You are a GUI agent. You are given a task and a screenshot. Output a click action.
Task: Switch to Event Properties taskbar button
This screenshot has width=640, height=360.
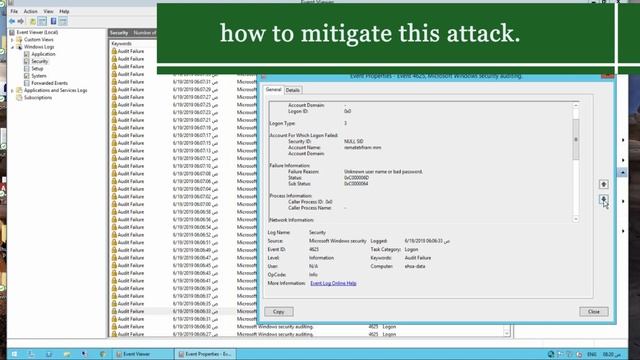point(205,354)
